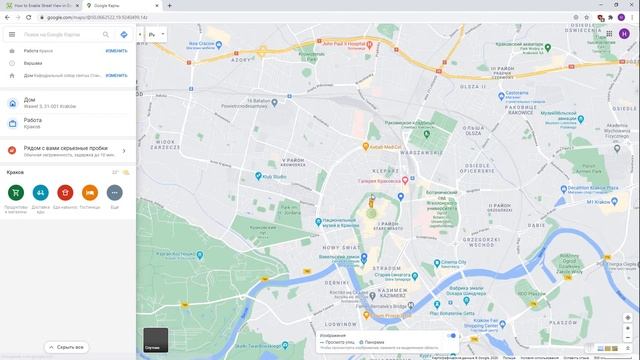Click the Галерея Краковска map pin
The image size is (640, 360).
(405, 180)
